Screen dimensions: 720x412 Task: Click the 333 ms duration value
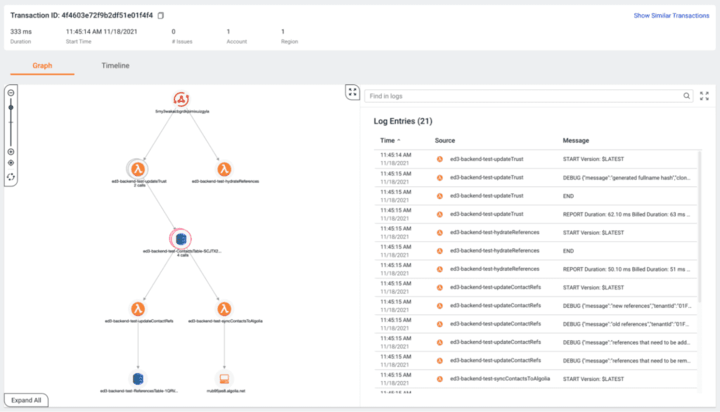21,32
